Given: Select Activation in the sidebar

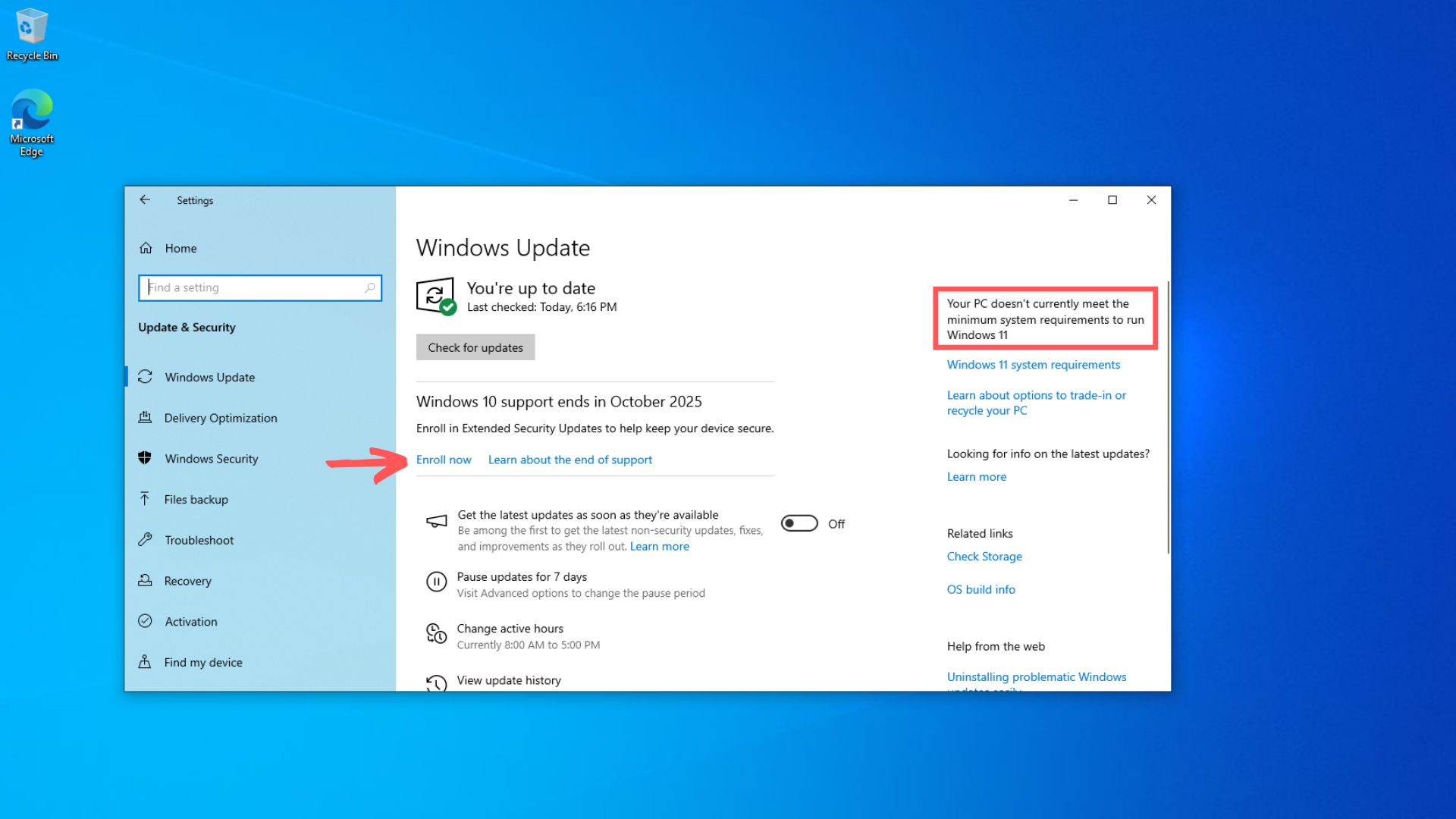Looking at the screenshot, I should coord(190,621).
